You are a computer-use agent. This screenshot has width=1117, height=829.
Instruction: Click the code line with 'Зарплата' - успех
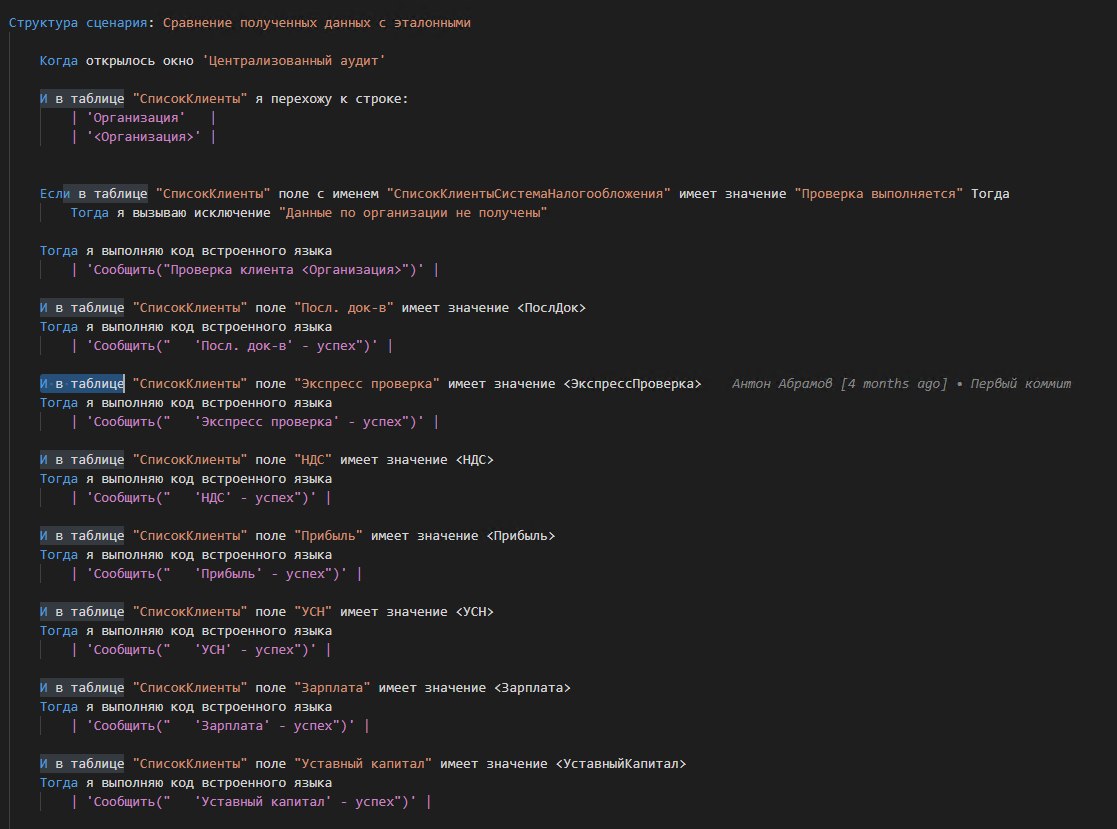coord(220,726)
